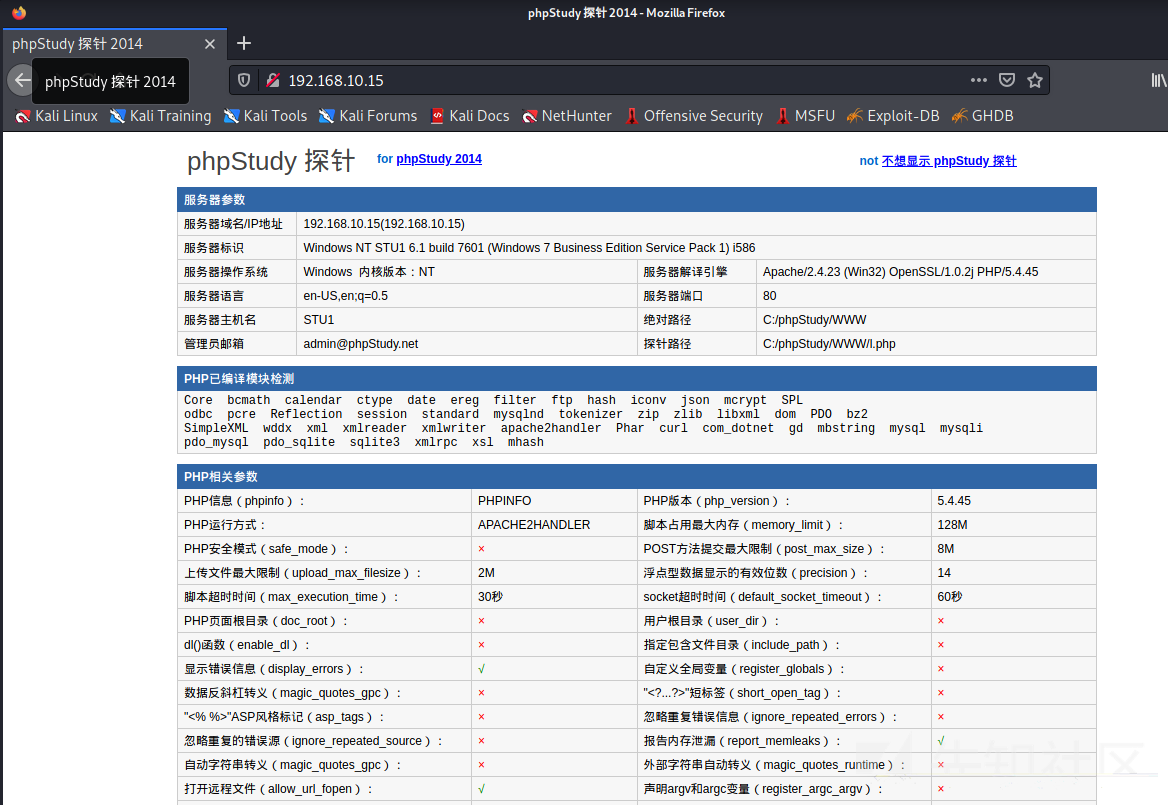Close the phpStudy 探针 2014 tab

point(210,44)
